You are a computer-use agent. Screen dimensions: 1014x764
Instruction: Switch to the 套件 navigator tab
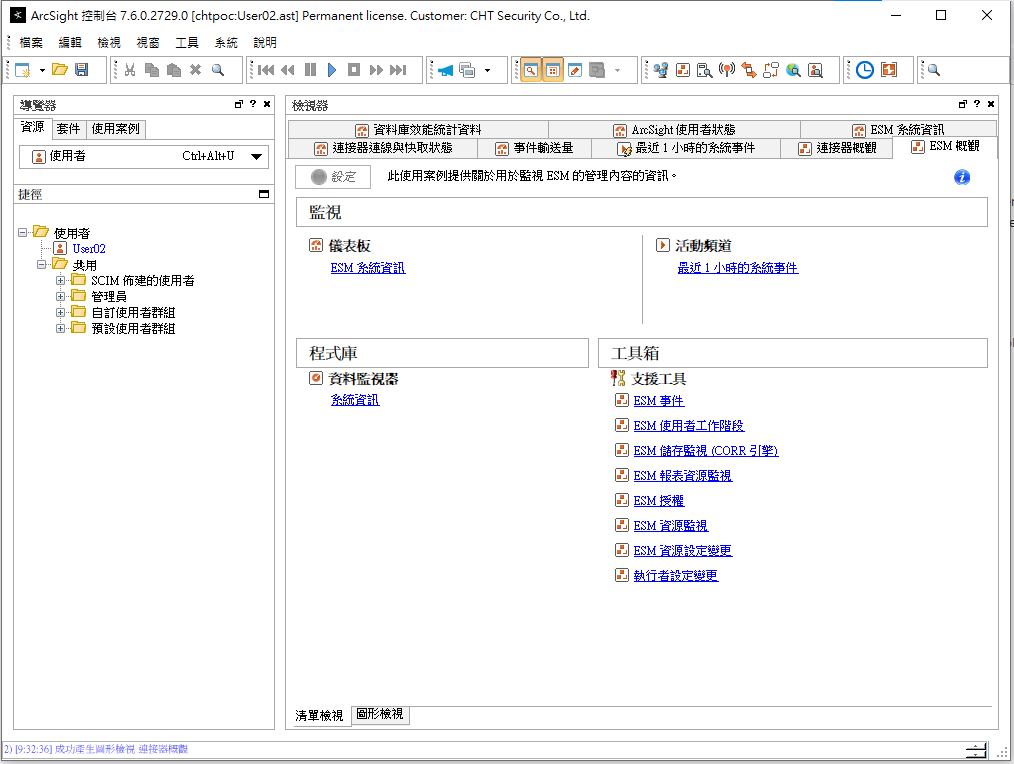(68, 129)
